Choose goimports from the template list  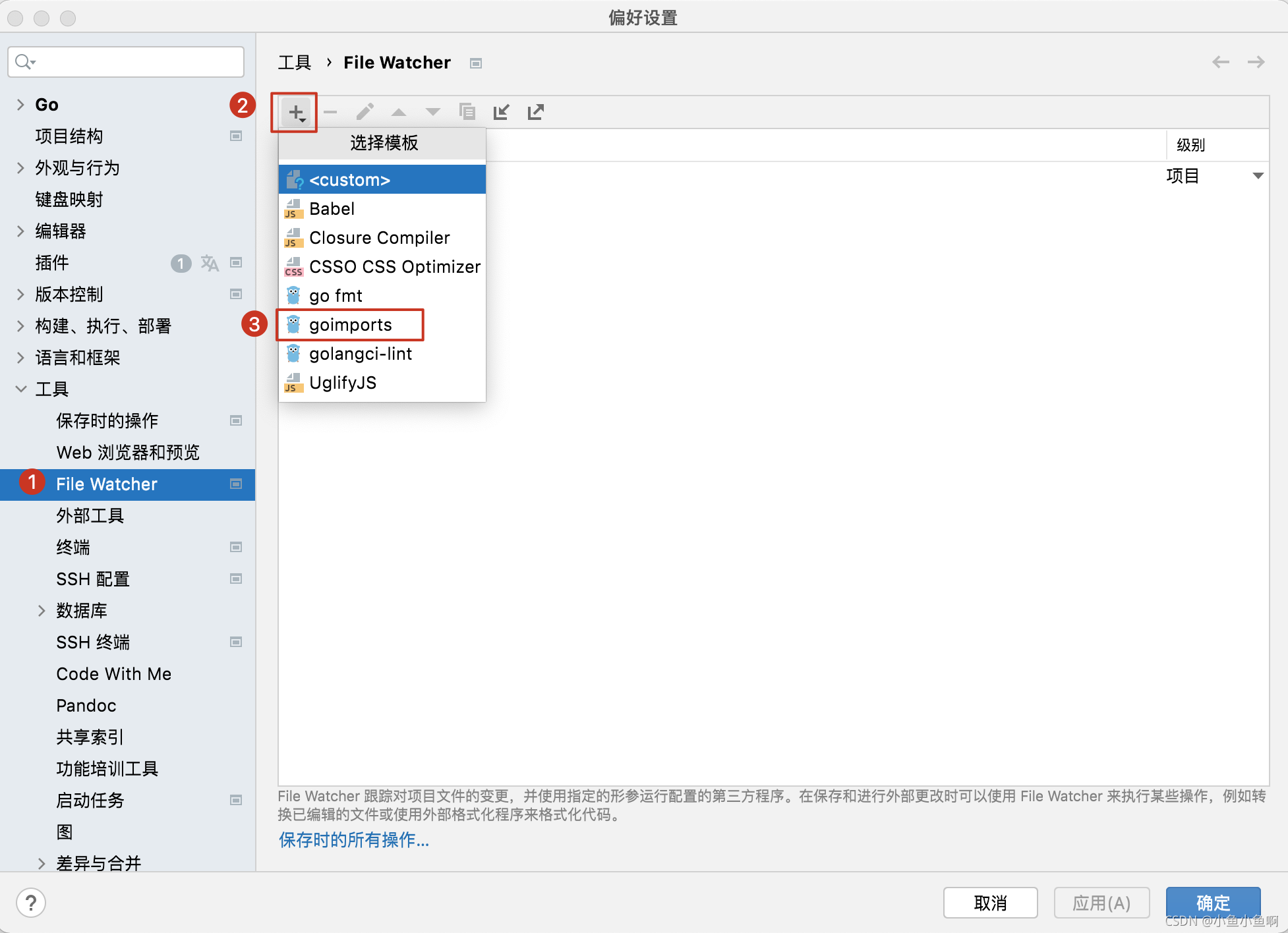click(350, 325)
